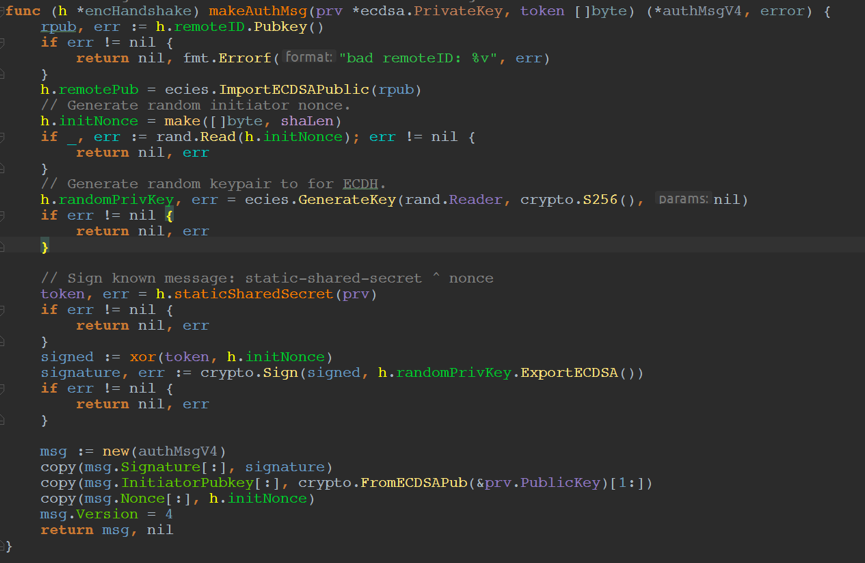
Task: Click the S256() call
Action: tap(609, 200)
